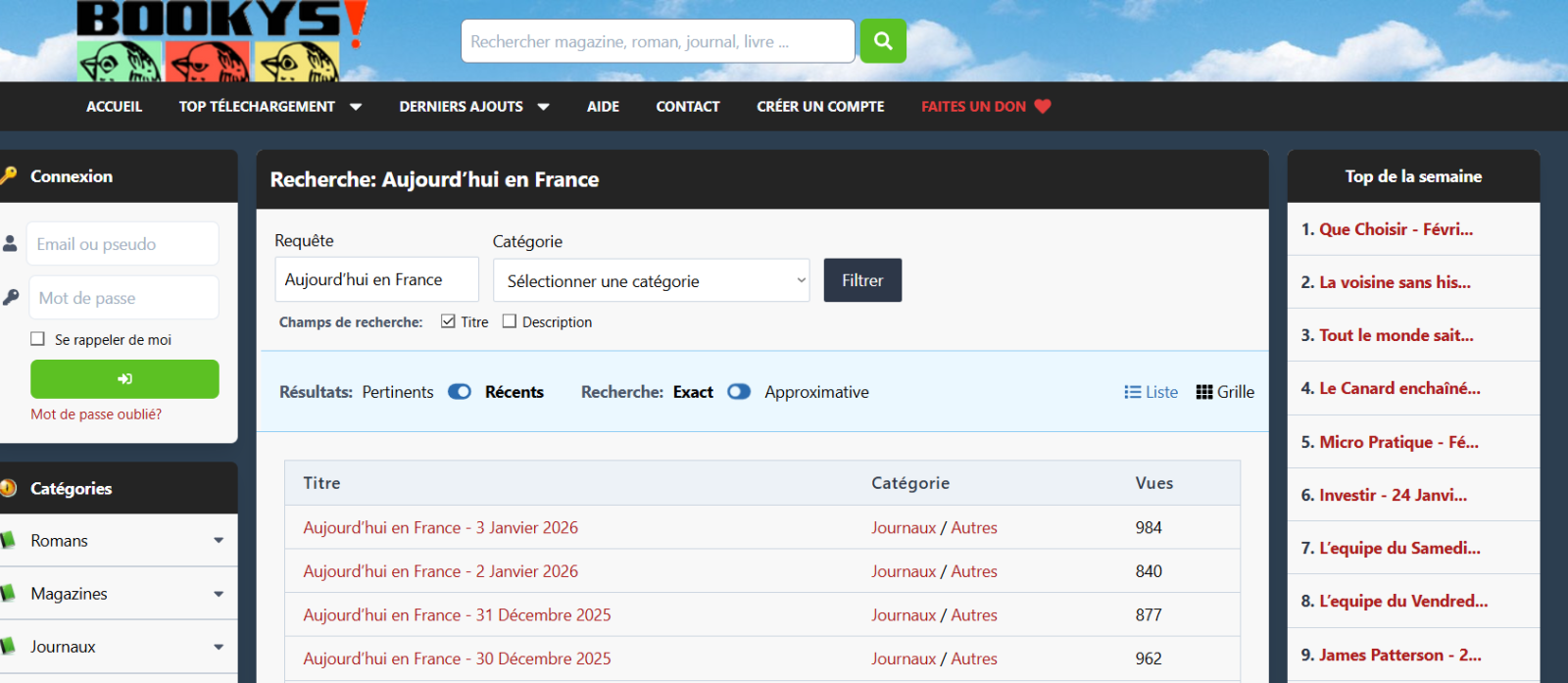Click the Email ou pseudo field
Viewport: 1568px width, 683px height.
[122, 244]
